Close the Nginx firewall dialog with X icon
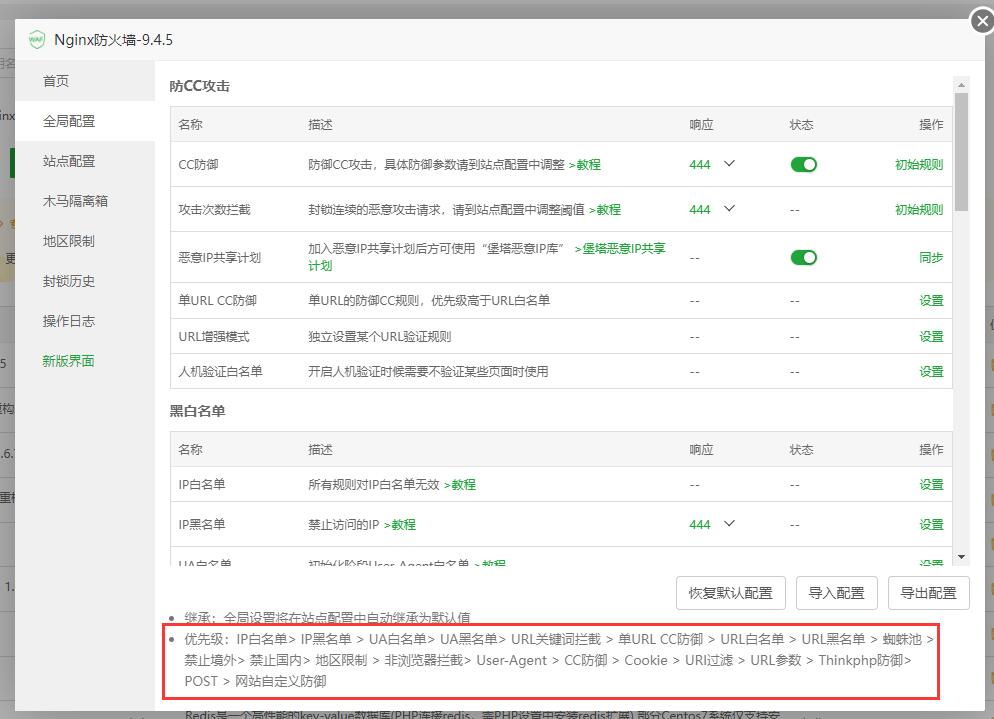The image size is (994, 719). (x=982, y=22)
